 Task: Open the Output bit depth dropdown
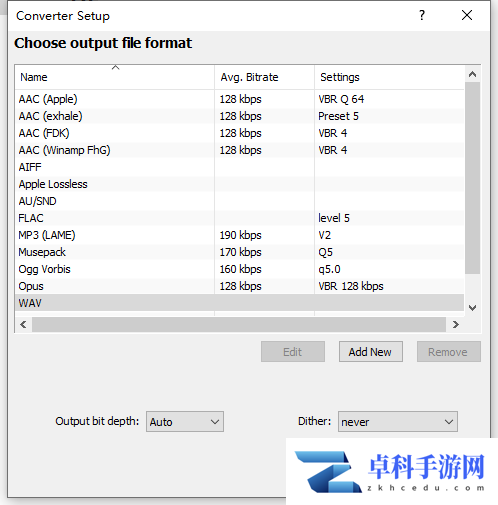(185, 422)
